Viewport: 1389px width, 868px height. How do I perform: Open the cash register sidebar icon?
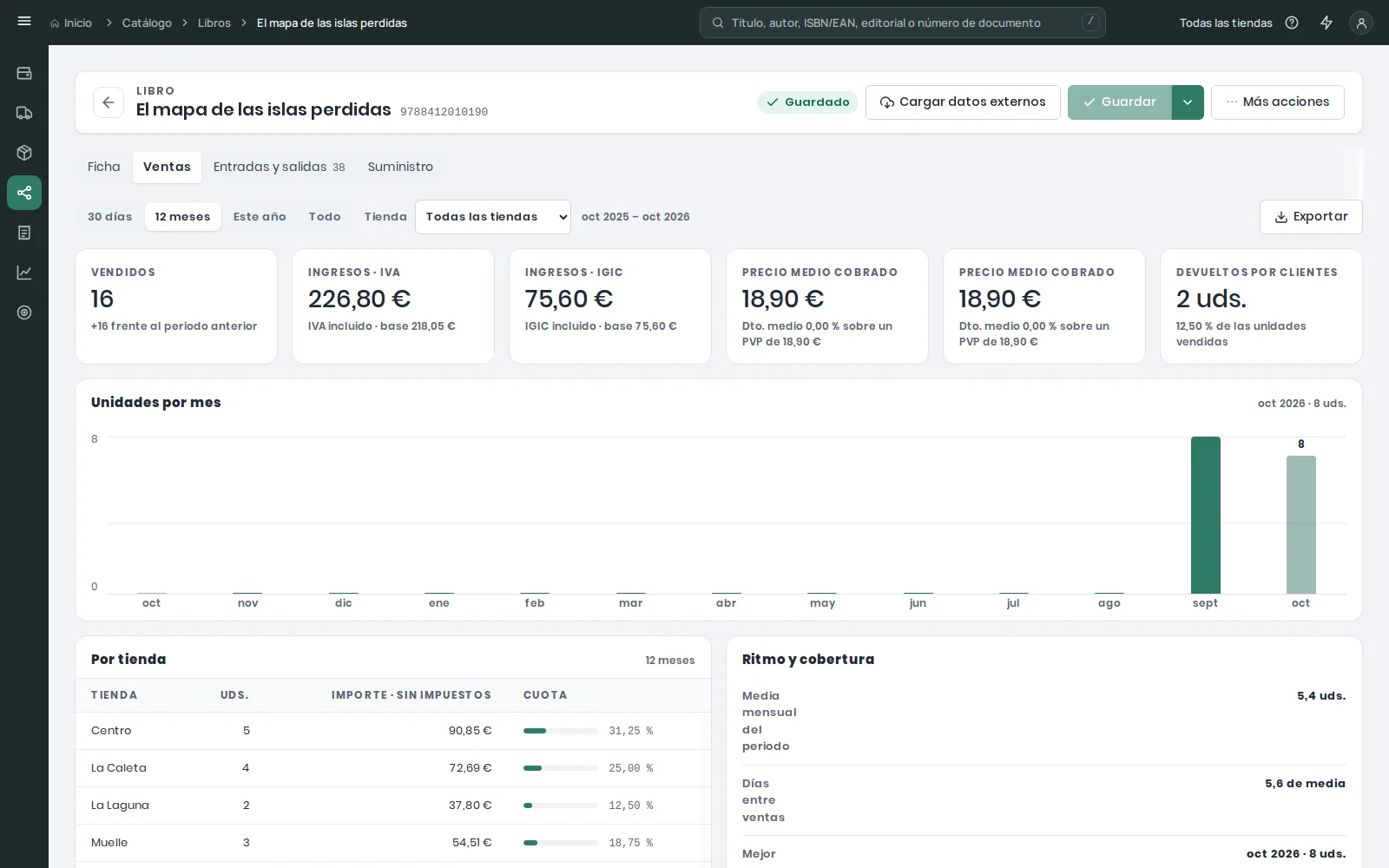pos(24,73)
